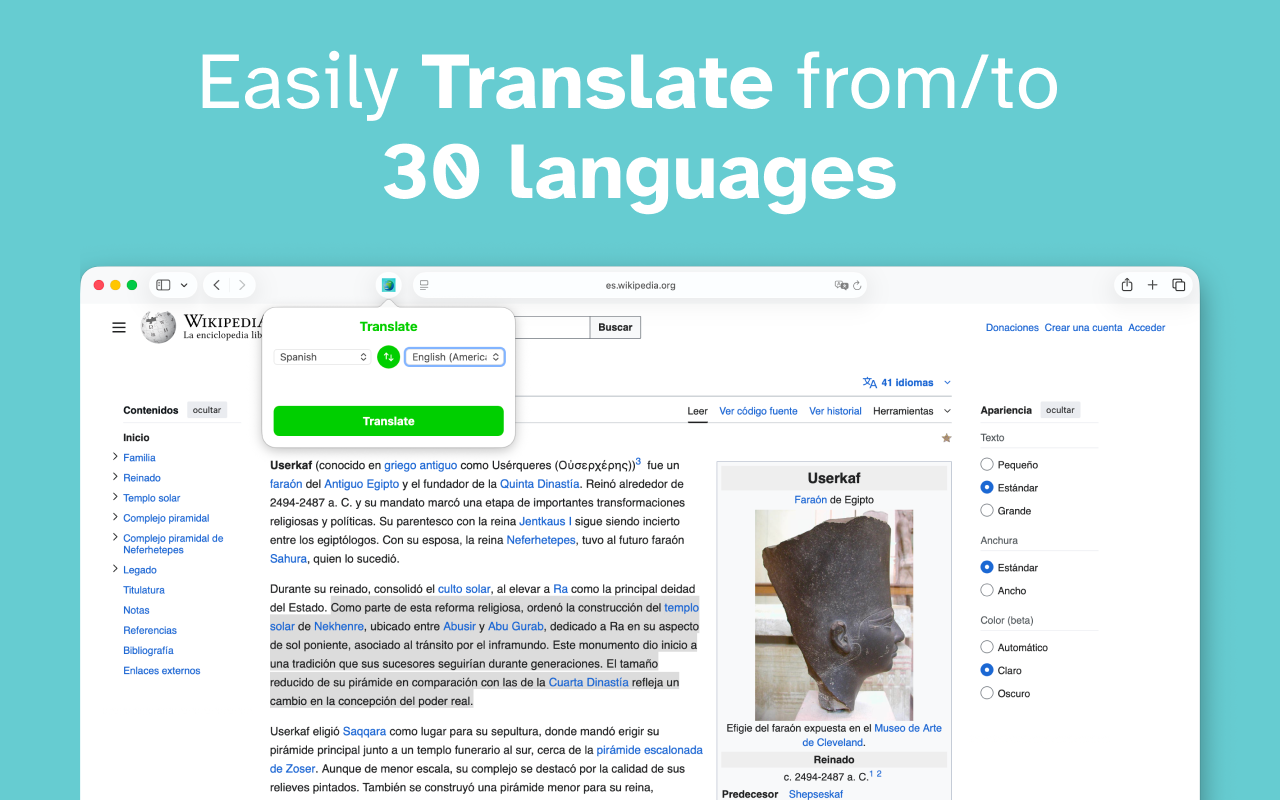Image resolution: width=1280 pixels, height=800 pixels.
Task: Open Donaciones link
Action: click(1012, 328)
